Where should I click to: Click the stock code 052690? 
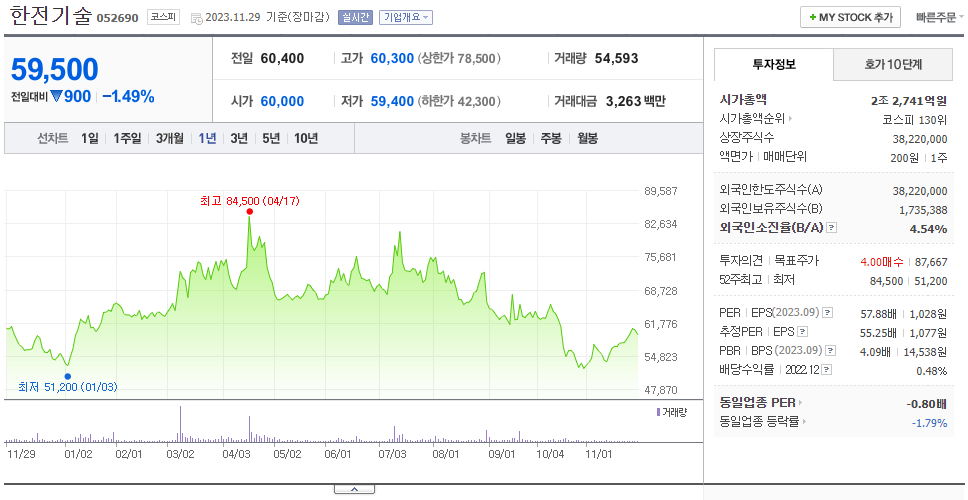pyautogui.click(x=118, y=19)
